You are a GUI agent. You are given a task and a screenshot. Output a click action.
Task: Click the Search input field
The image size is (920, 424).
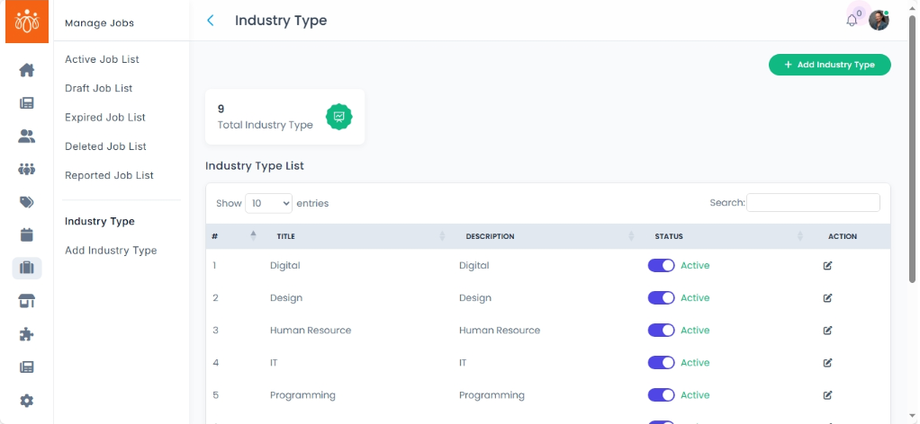coord(813,203)
